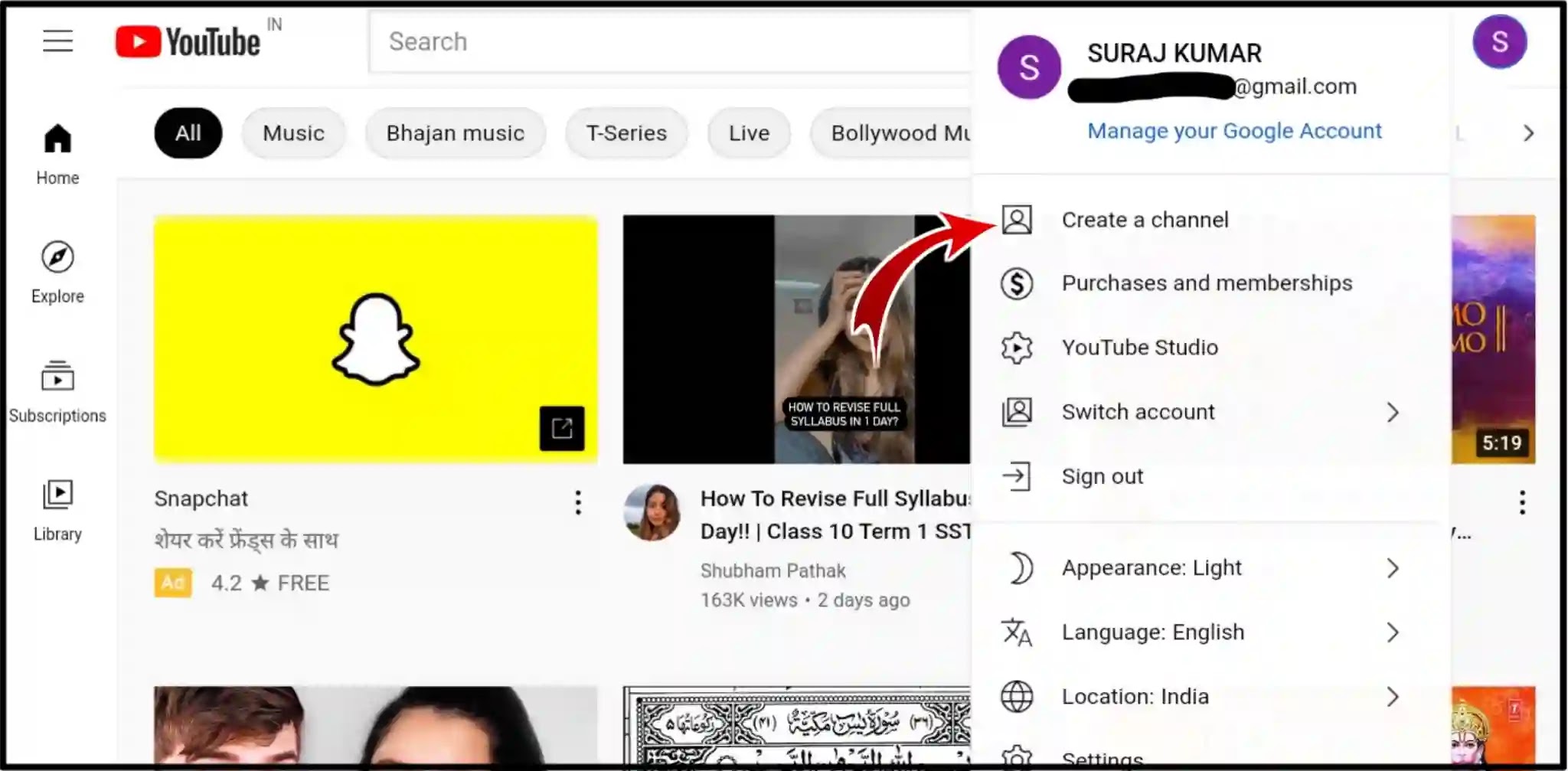
Task: Click the SURAJ KUMAR account name
Action: tap(1174, 53)
